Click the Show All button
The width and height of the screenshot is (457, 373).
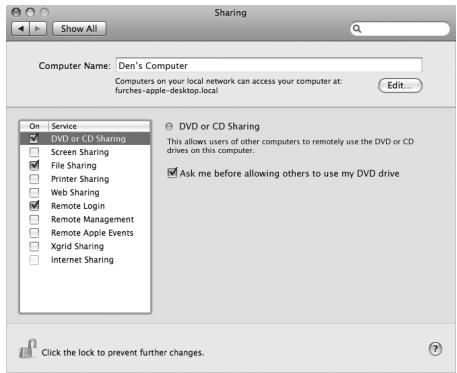coord(79,29)
